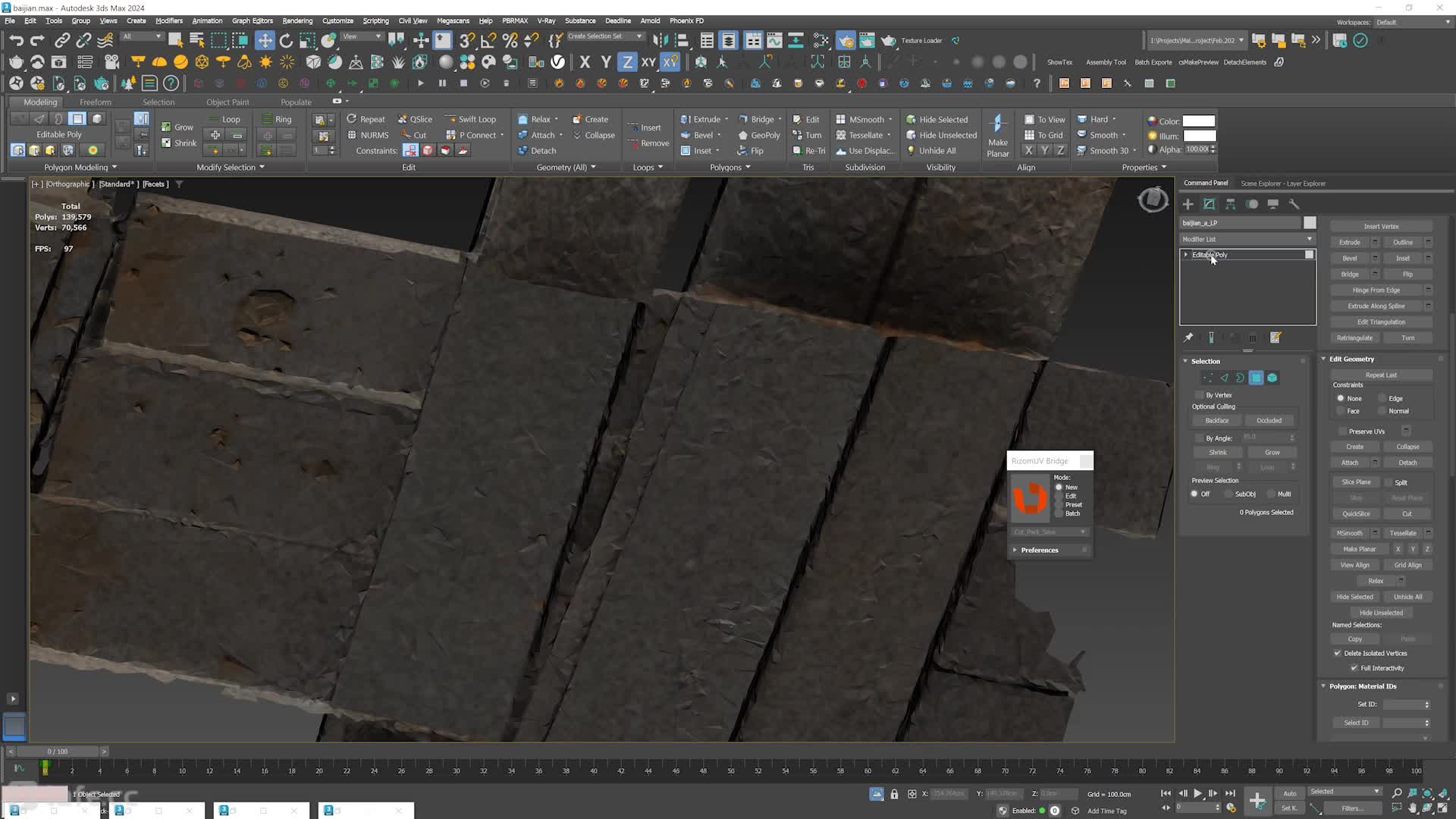Screen dimensions: 1456x819
Task: Restrict to Z axis constraint
Action: point(626,62)
